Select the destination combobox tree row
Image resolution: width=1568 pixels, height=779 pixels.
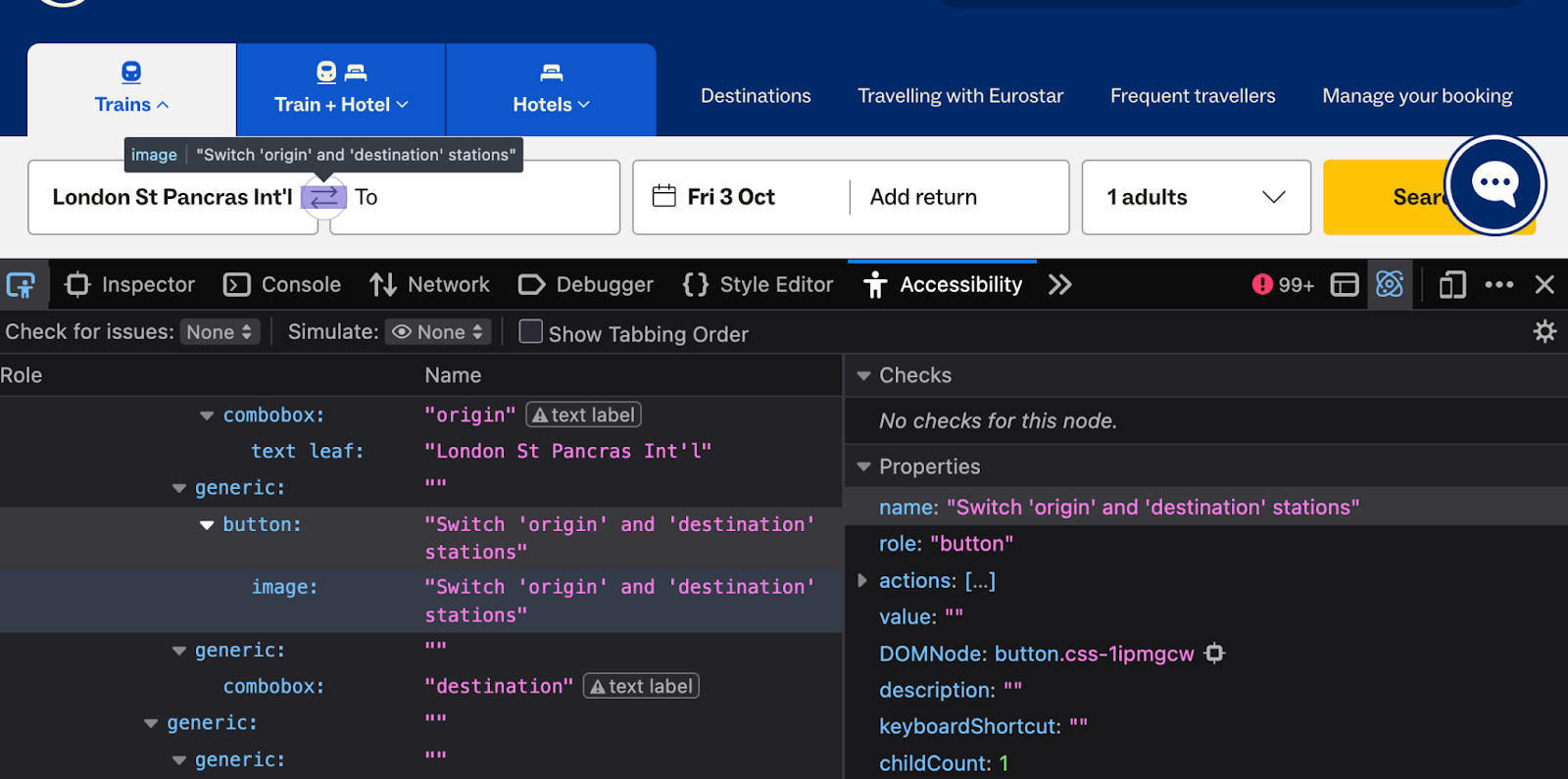click(x=421, y=687)
